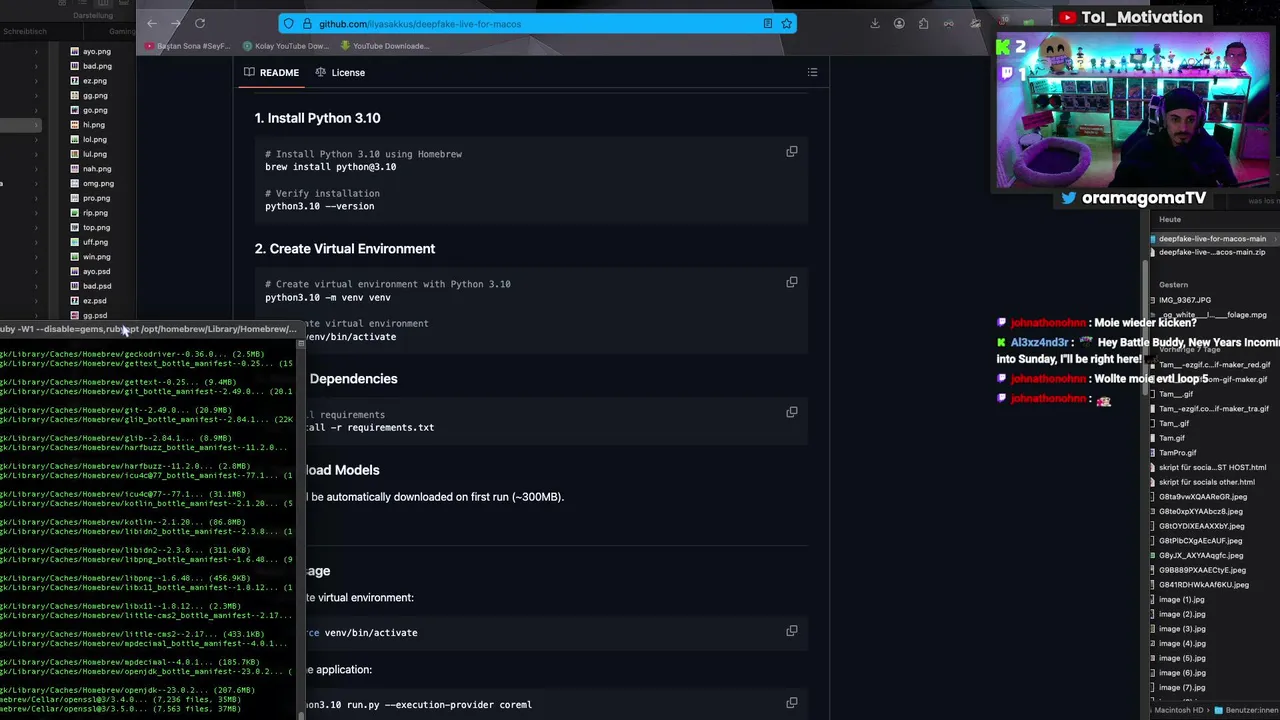1280x720 pixels.
Task: Select hi.png in left Finder window
Action: (x=93, y=125)
